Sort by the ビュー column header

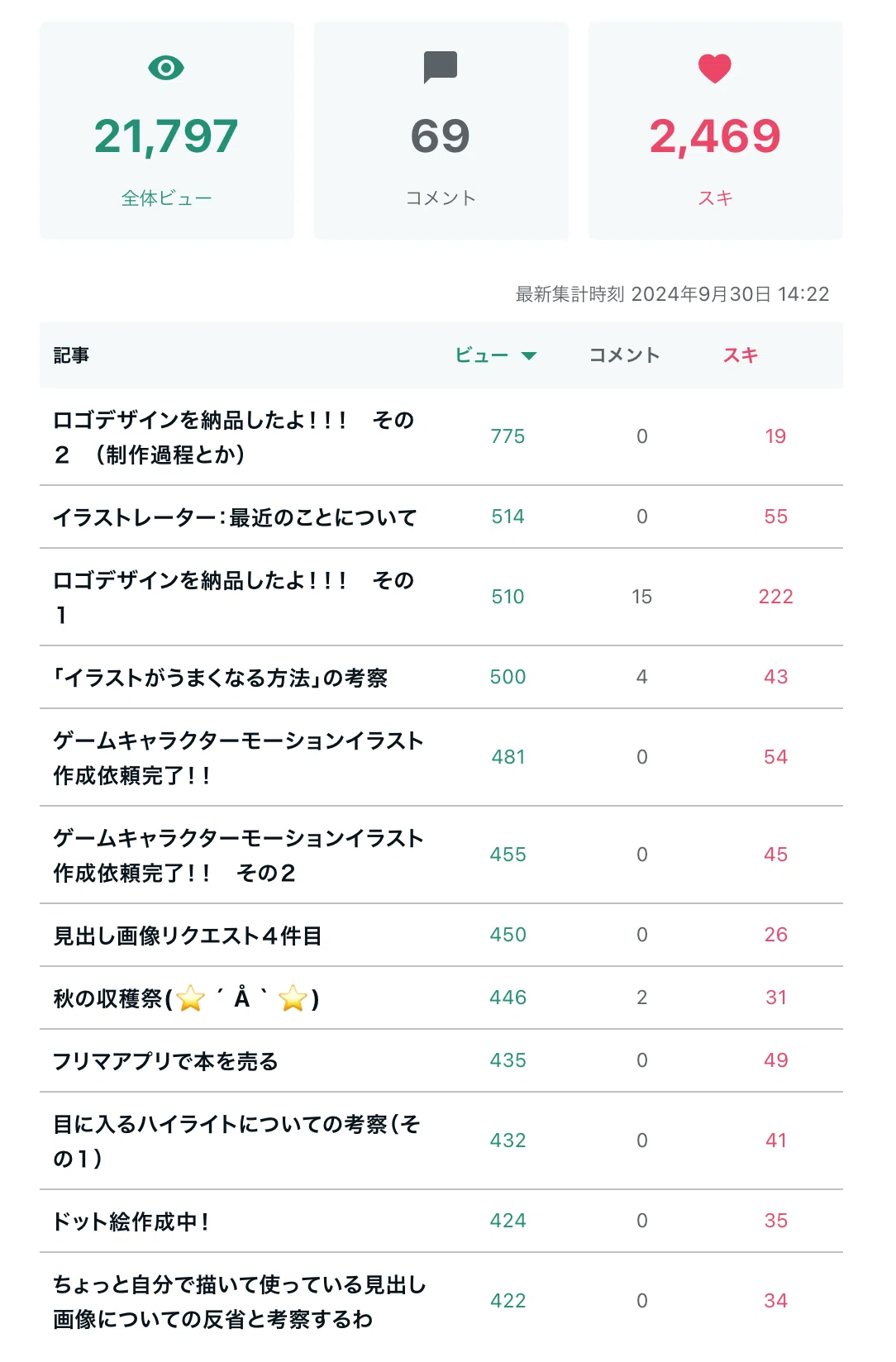click(482, 355)
